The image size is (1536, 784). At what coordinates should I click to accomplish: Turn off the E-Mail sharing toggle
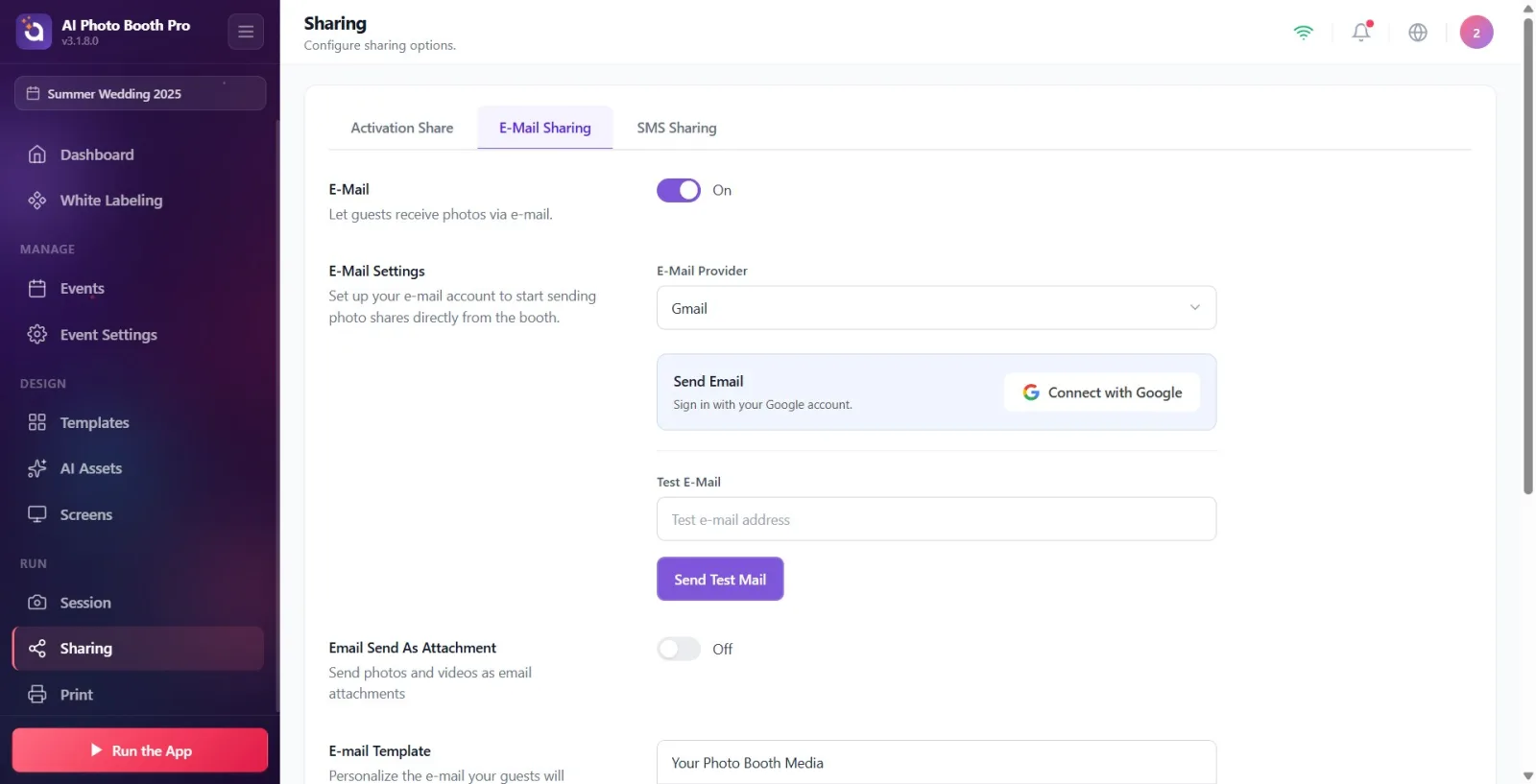coord(679,190)
